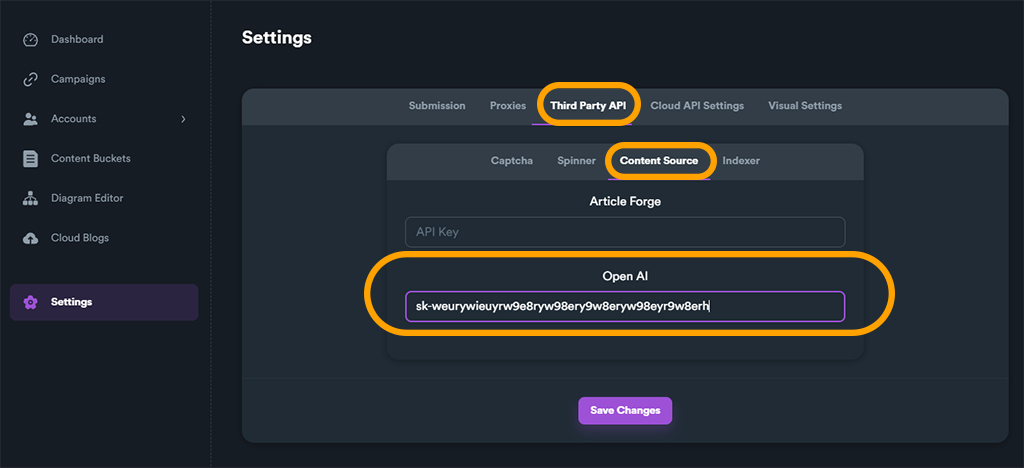Open the Submission settings tab
Viewport: 1024px width, 468px height.
(x=437, y=106)
